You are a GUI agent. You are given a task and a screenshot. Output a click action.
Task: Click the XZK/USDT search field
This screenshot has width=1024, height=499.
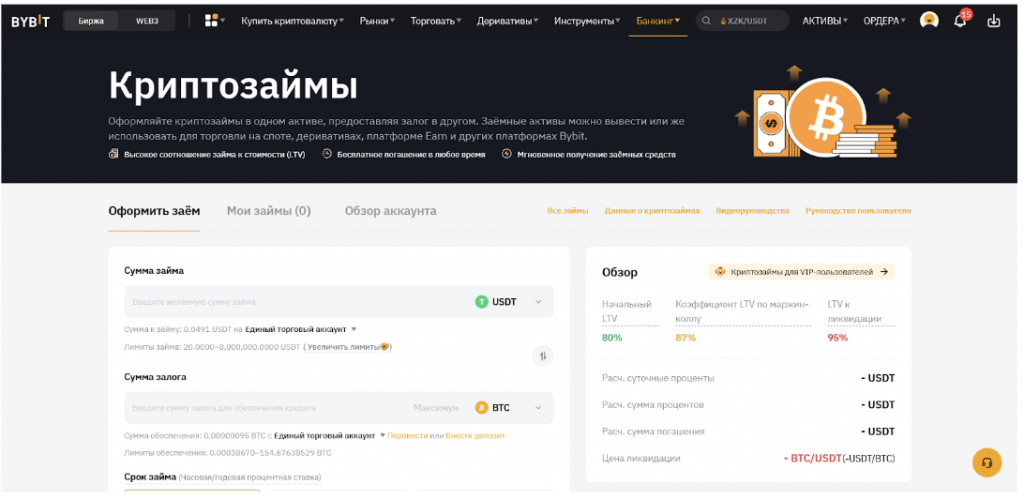click(743, 21)
